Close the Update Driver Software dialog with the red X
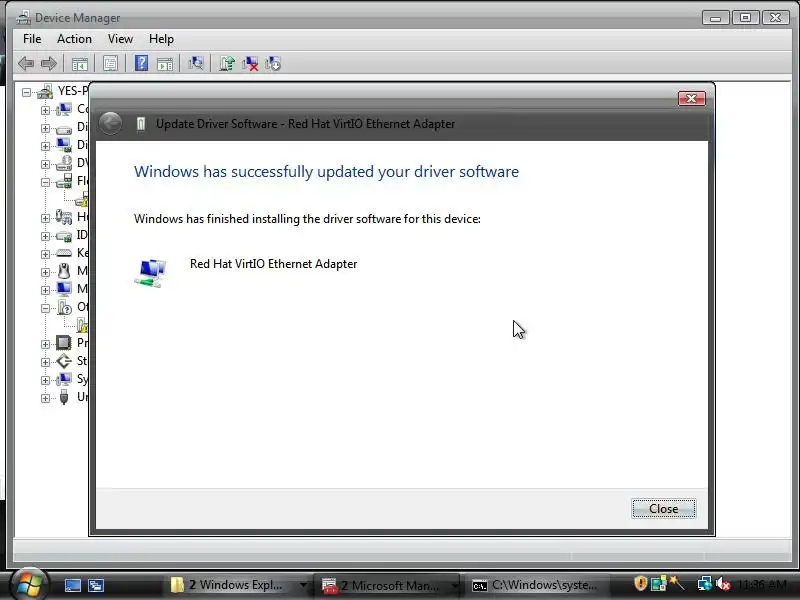Viewport: 800px width, 600px height. click(x=692, y=98)
